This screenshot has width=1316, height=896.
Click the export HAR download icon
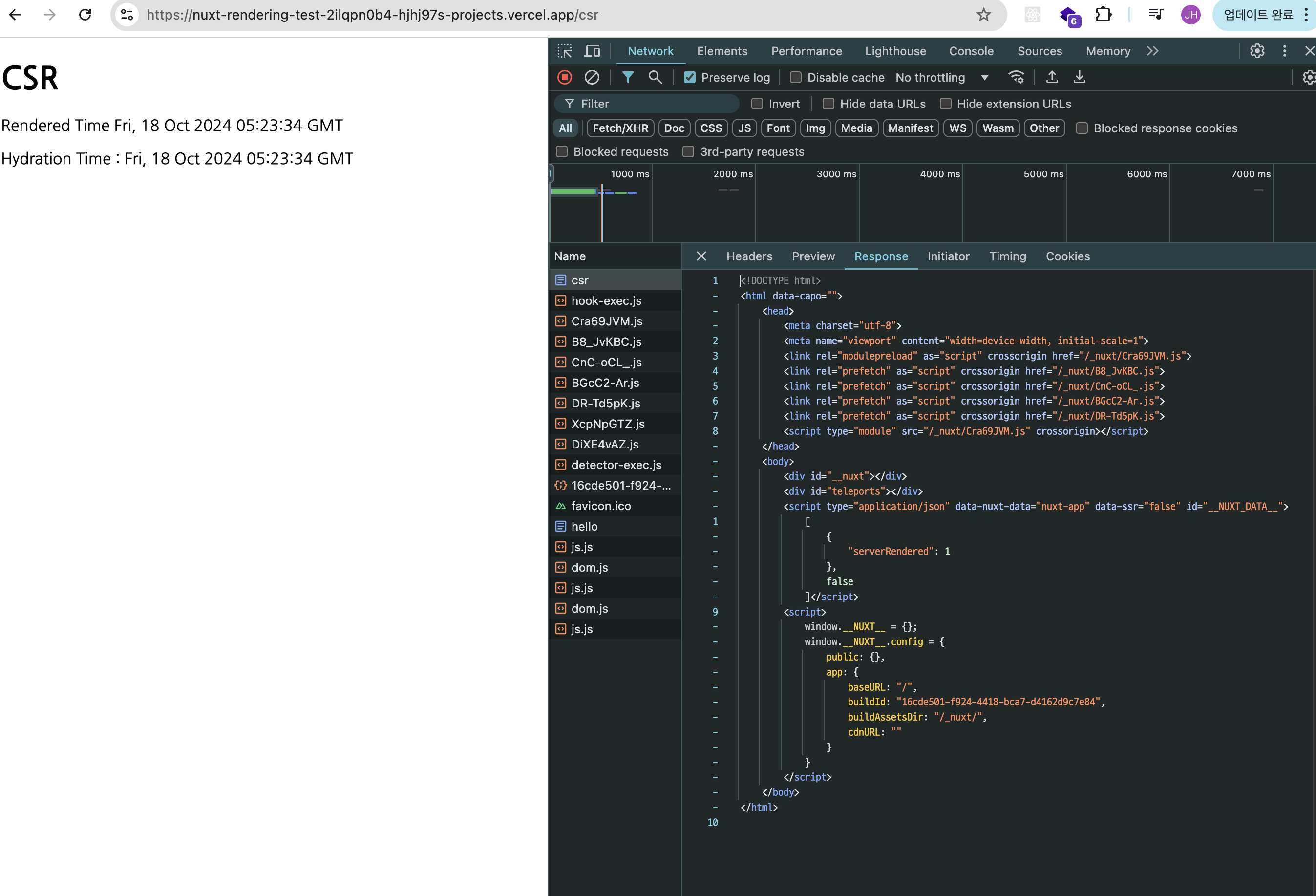click(x=1079, y=77)
